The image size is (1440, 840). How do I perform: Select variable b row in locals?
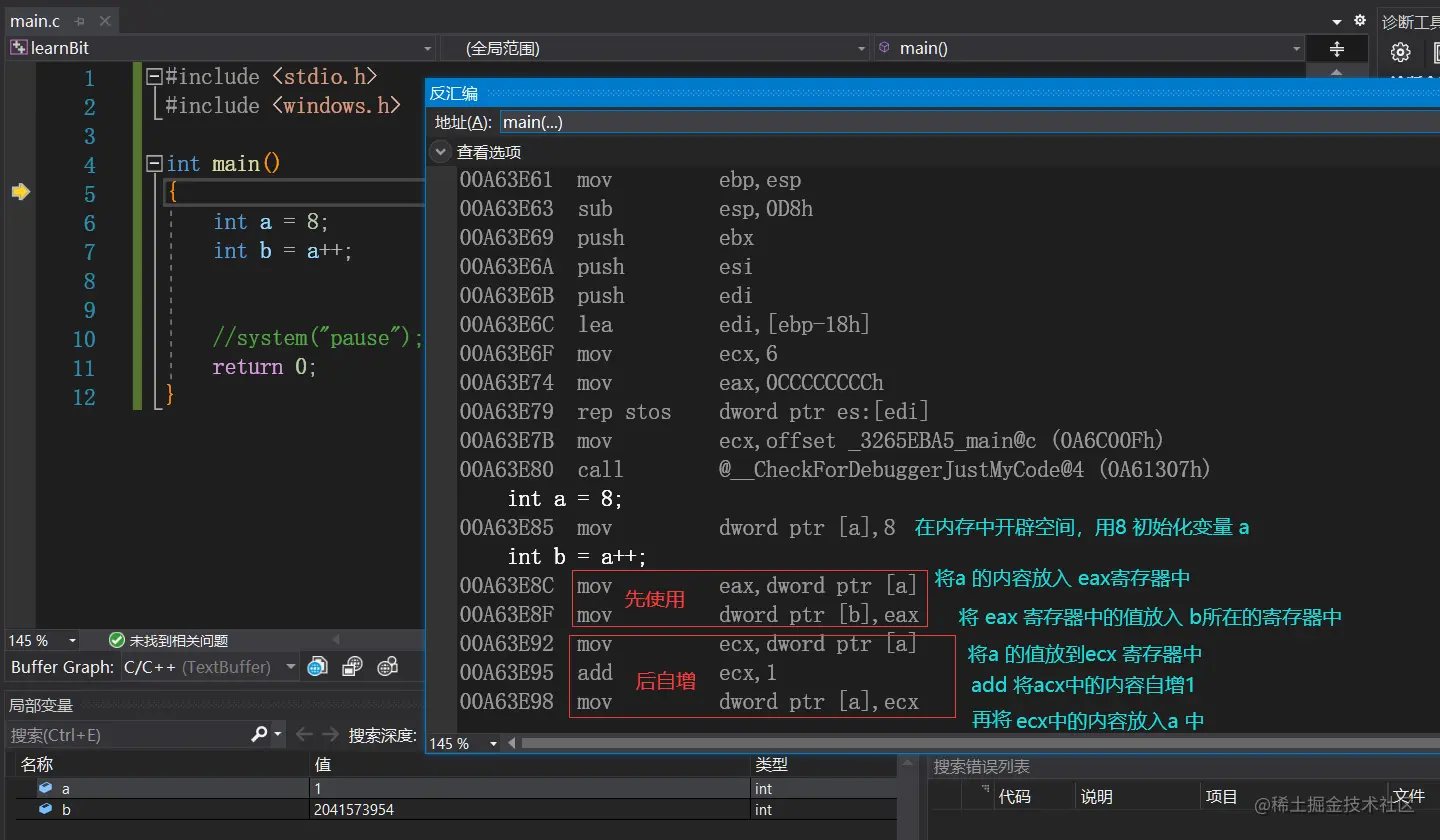pos(455,810)
